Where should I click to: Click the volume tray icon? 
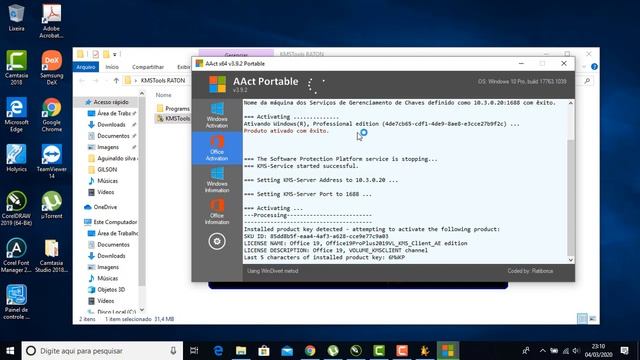click(x=576, y=351)
